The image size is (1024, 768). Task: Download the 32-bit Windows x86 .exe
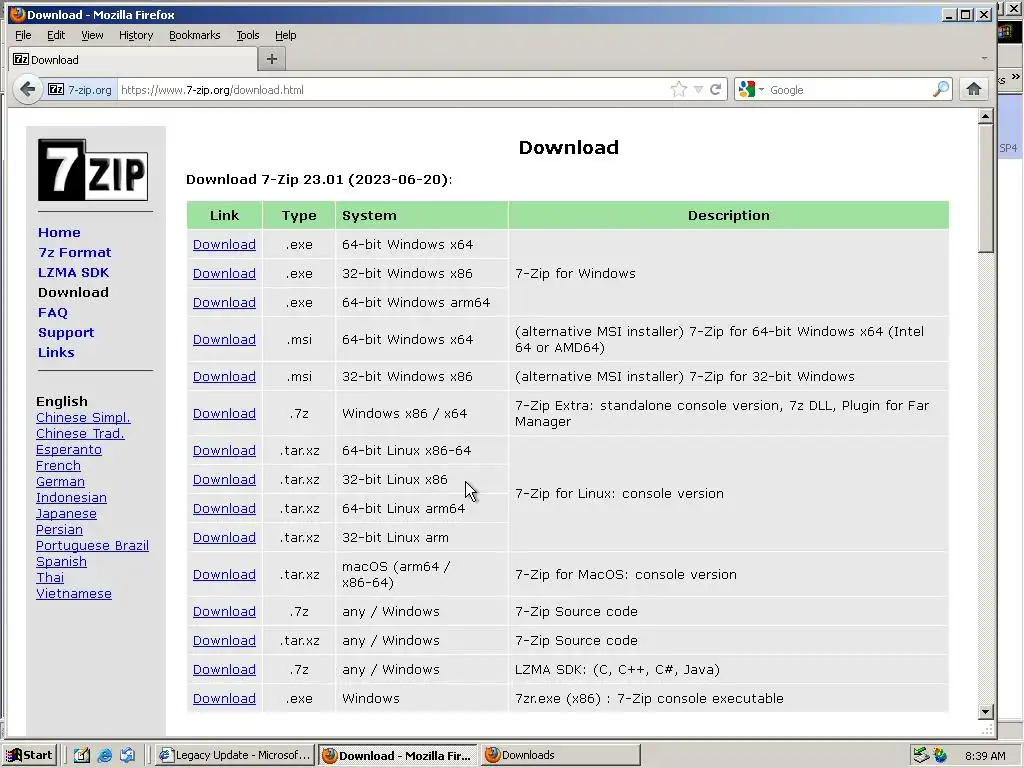224,274
